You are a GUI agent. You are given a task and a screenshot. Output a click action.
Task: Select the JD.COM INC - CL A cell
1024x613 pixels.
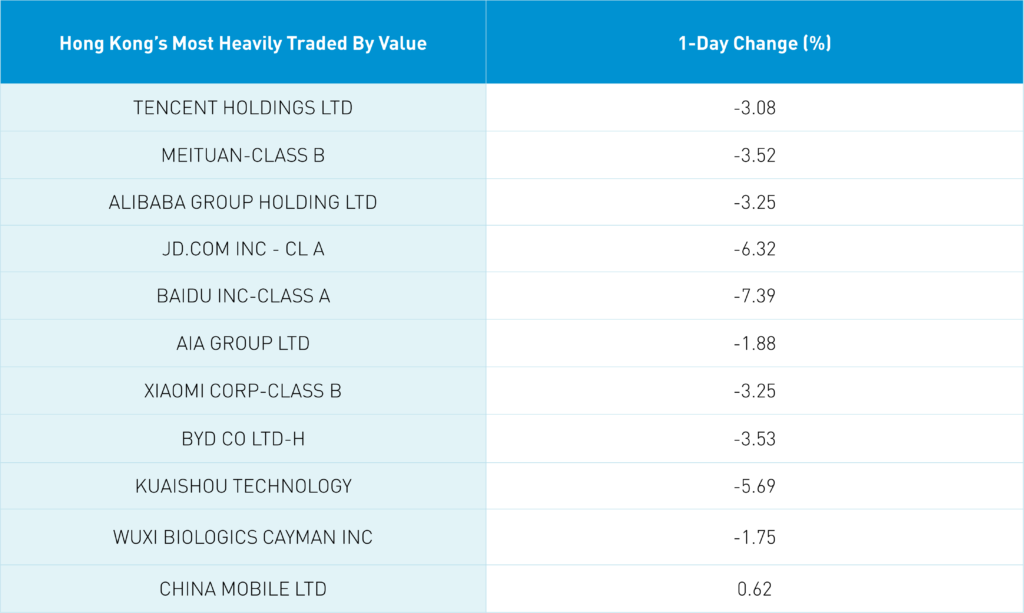[243, 249]
